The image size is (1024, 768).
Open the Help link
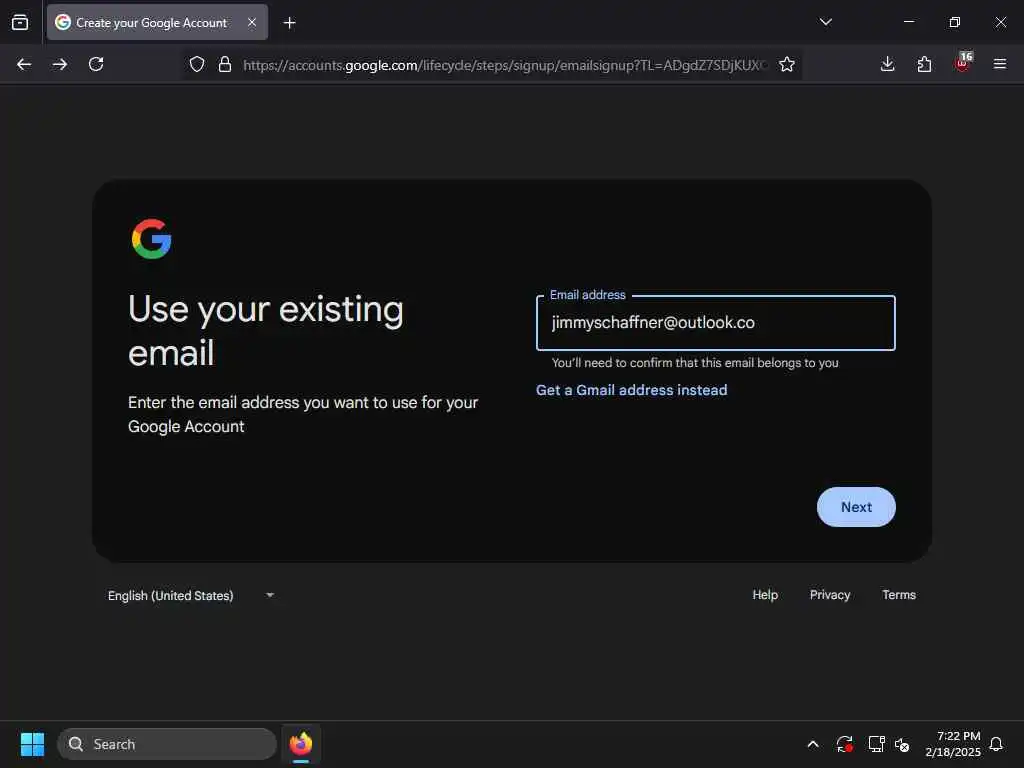tap(765, 594)
